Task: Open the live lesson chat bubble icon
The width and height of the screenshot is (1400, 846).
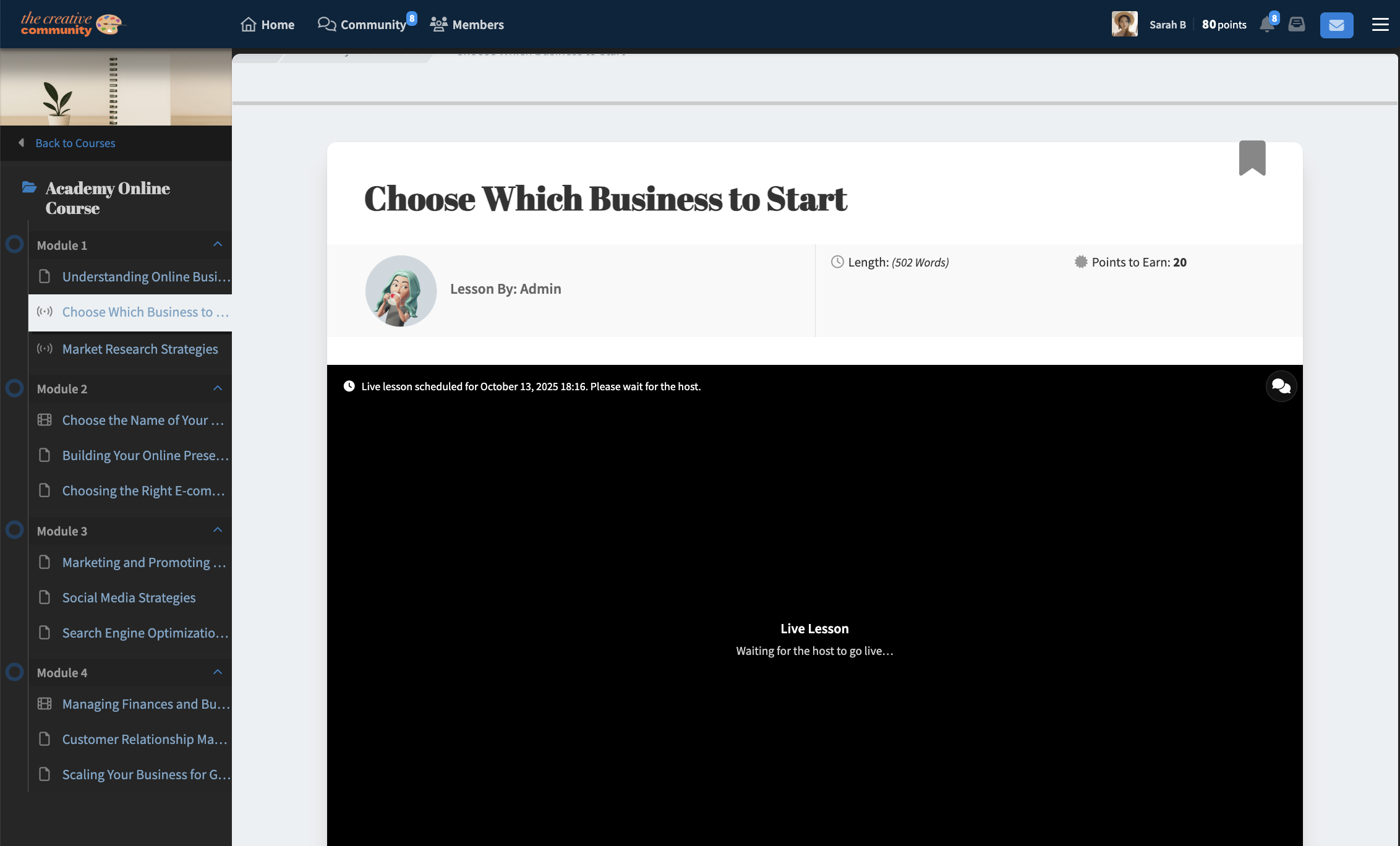Action: [1281, 387]
